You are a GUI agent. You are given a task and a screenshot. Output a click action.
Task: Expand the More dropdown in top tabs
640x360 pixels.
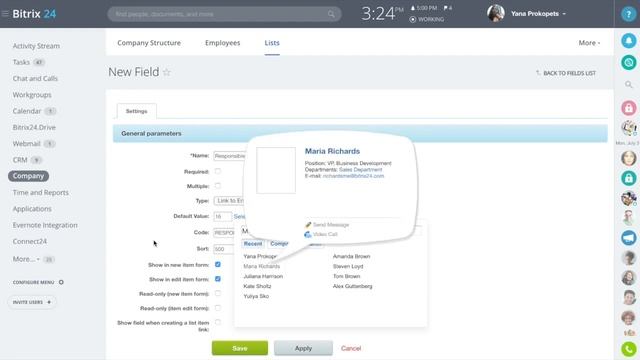[589, 43]
